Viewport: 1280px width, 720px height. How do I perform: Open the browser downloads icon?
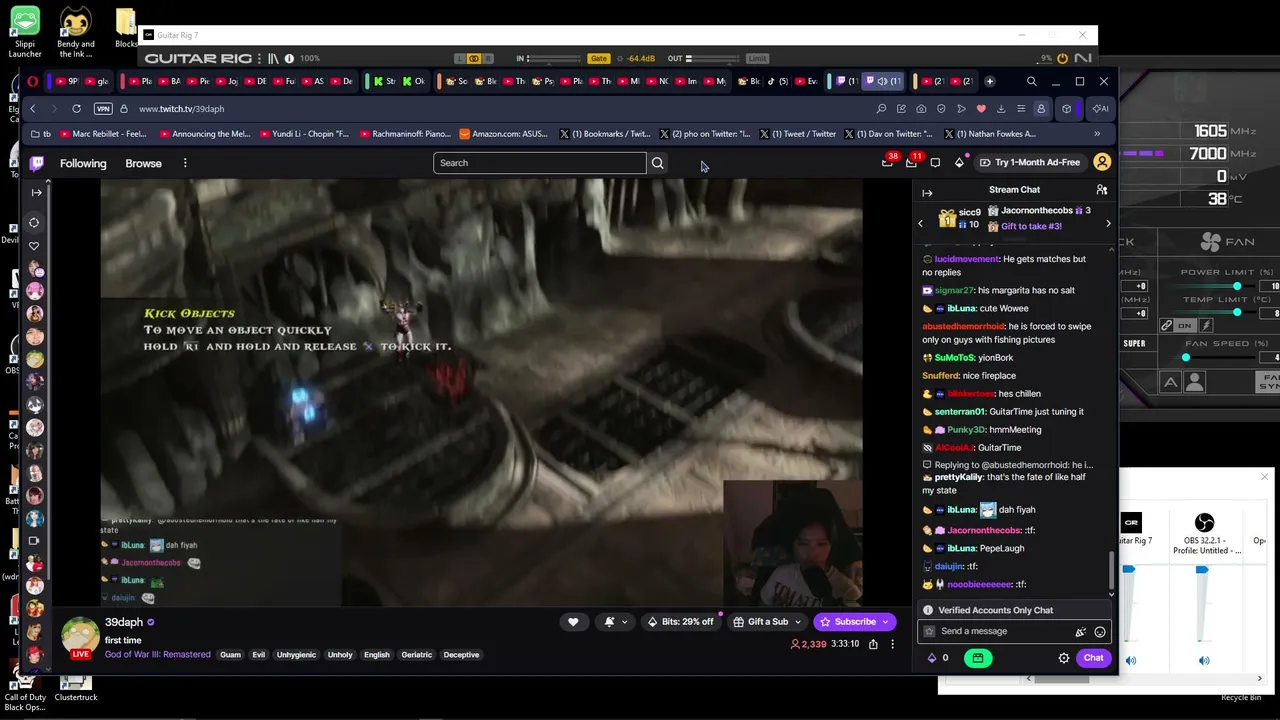1001,109
